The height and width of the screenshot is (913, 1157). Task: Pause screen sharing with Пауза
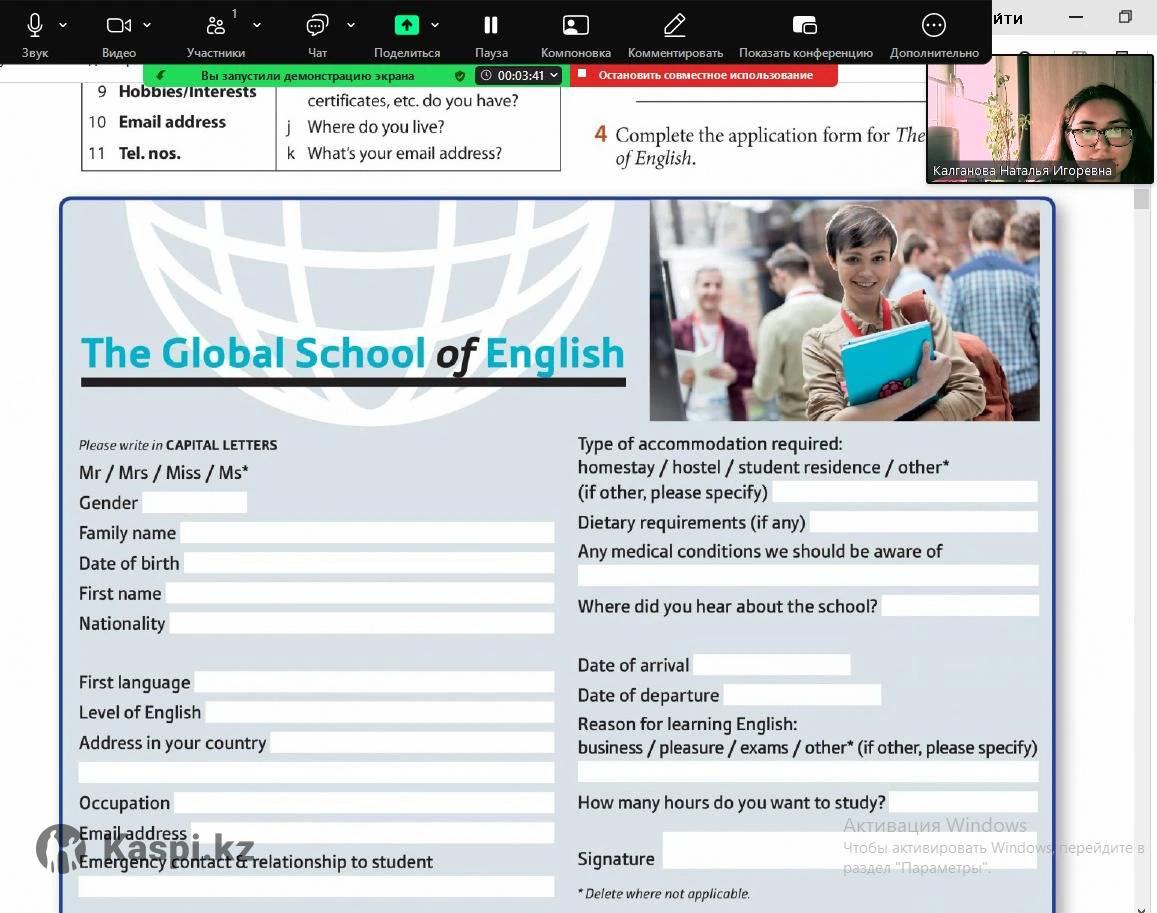[491, 26]
